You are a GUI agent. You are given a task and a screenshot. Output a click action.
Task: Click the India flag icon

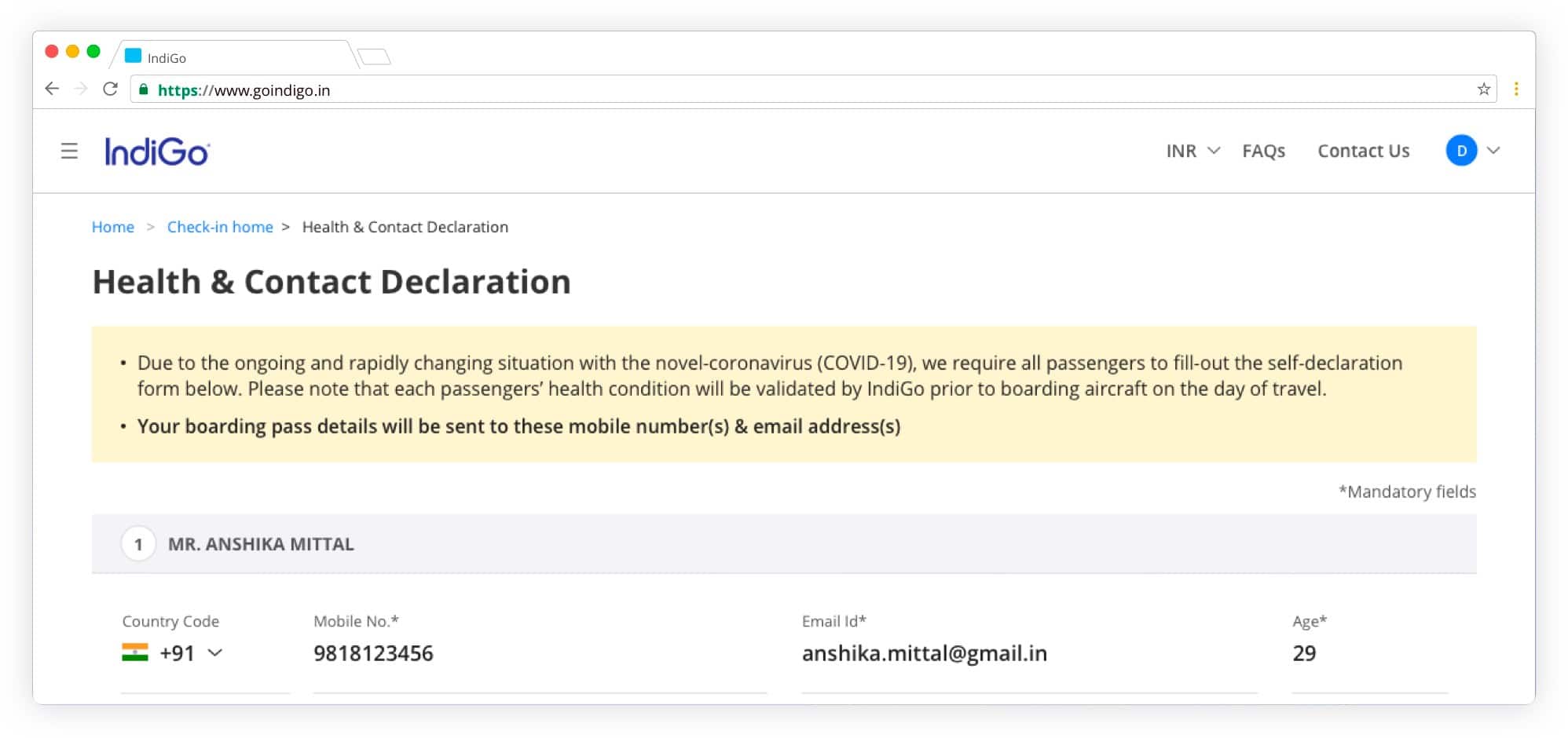135,652
